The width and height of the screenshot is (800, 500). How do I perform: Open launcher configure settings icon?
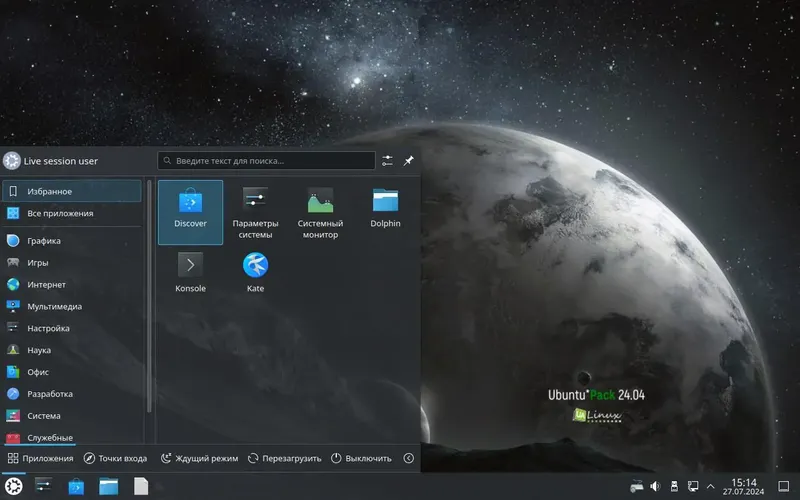coord(387,161)
